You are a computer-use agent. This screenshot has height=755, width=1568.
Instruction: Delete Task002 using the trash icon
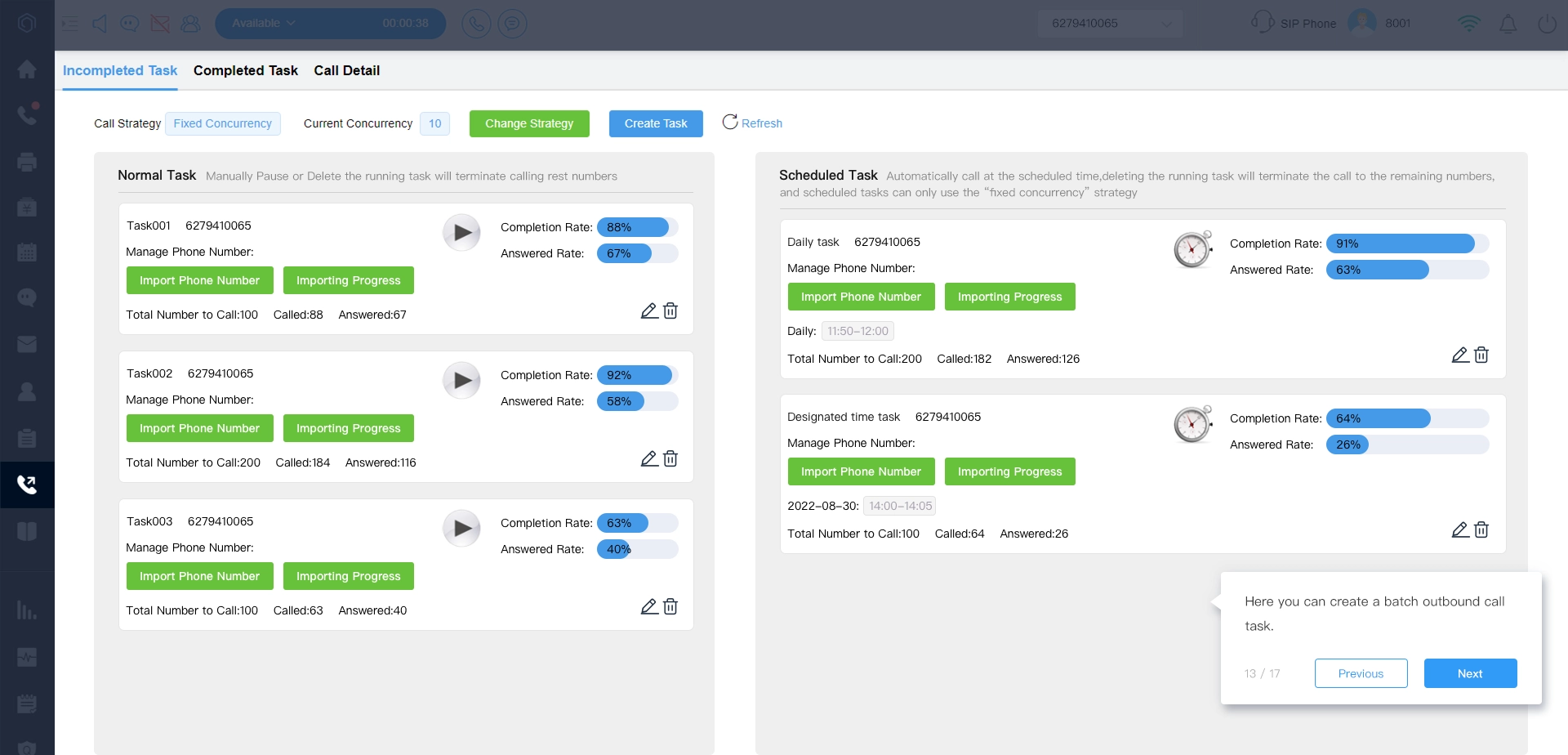670,458
